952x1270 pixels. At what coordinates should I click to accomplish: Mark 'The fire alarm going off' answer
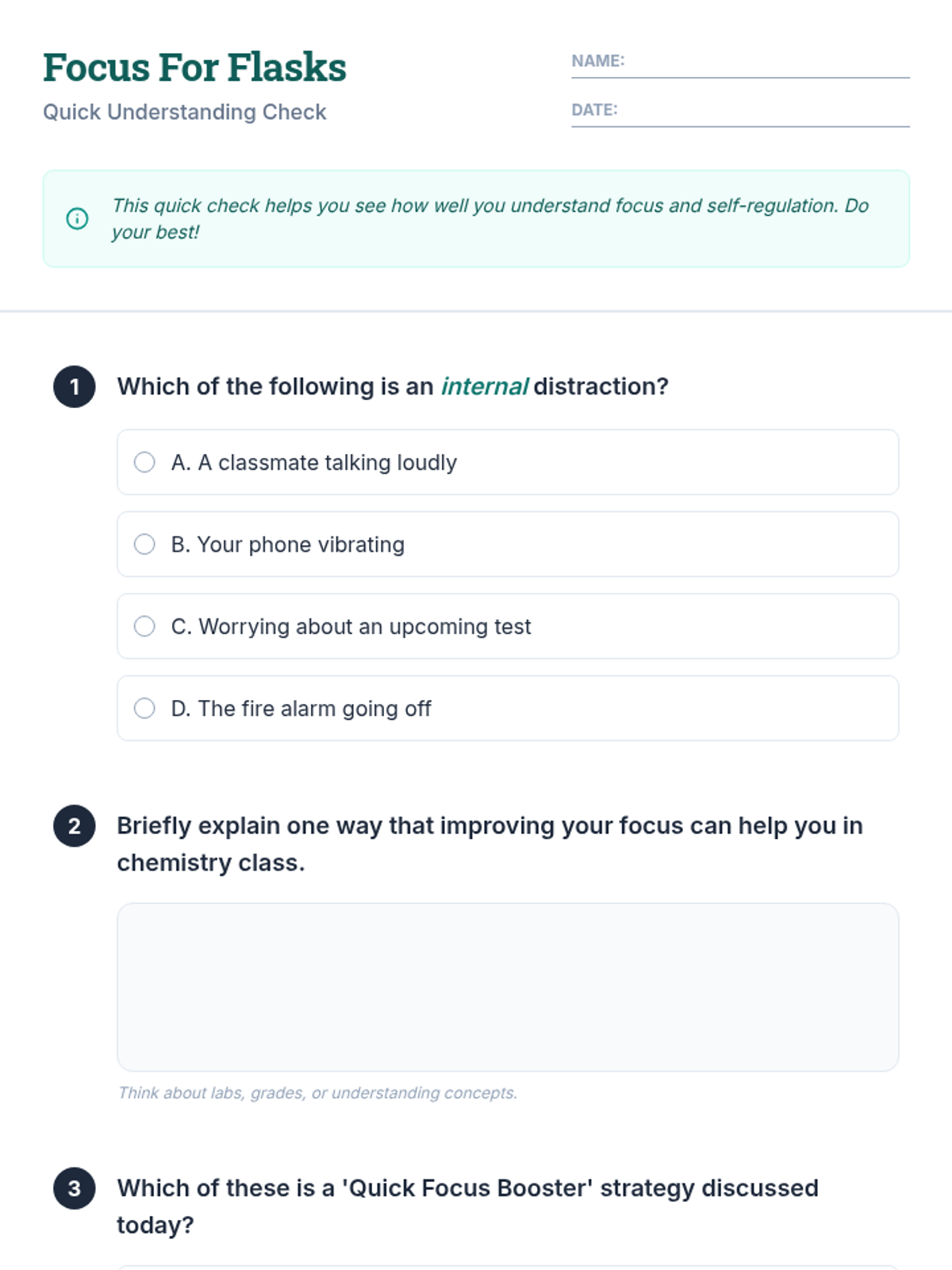[144, 708]
